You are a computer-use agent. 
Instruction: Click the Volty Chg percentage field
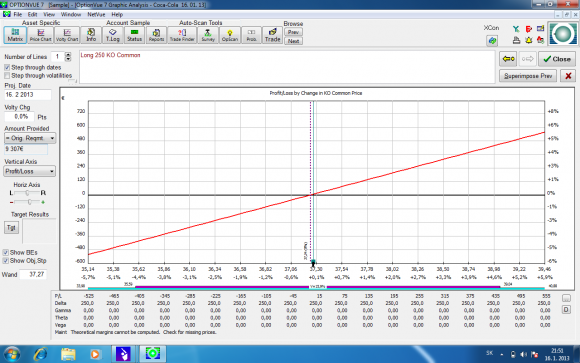click(x=20, y=117)
